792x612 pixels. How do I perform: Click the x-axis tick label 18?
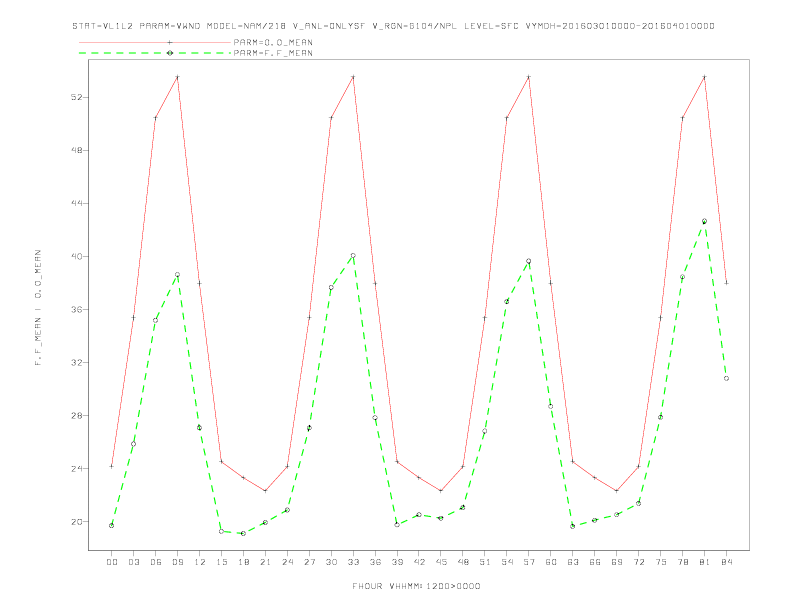tap(243, 562)
